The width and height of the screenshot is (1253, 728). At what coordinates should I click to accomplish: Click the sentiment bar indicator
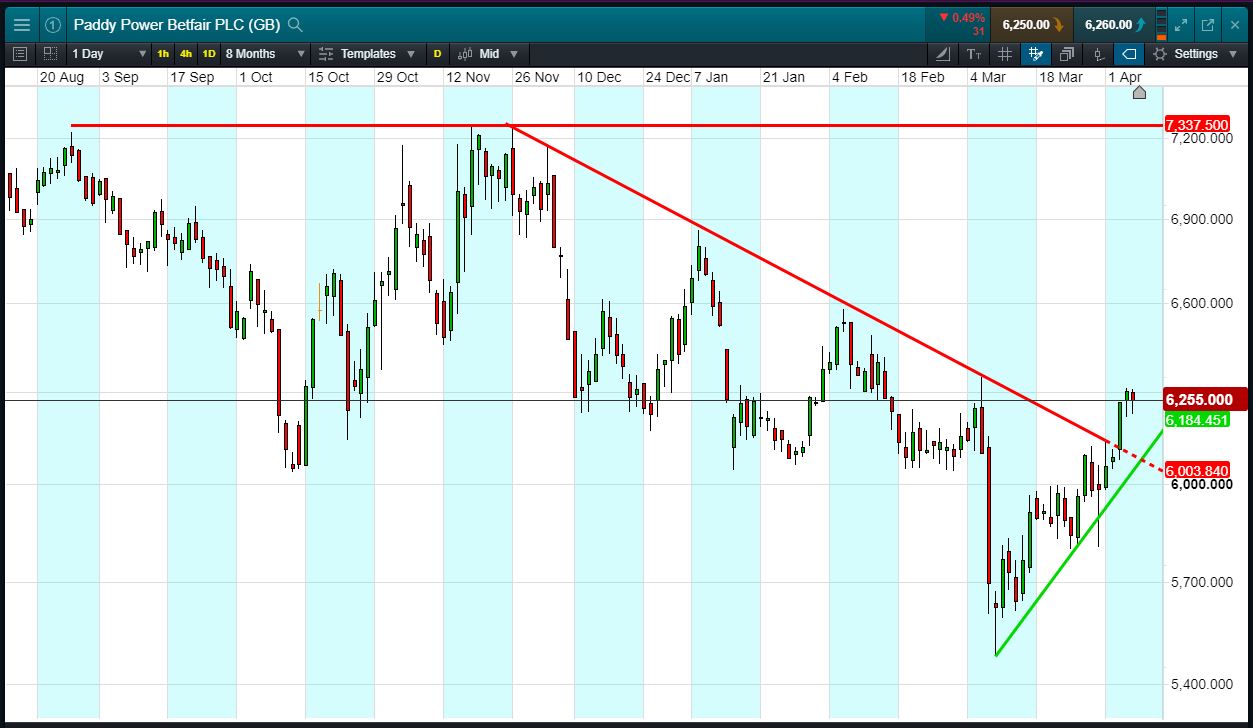click(1161, 25)
